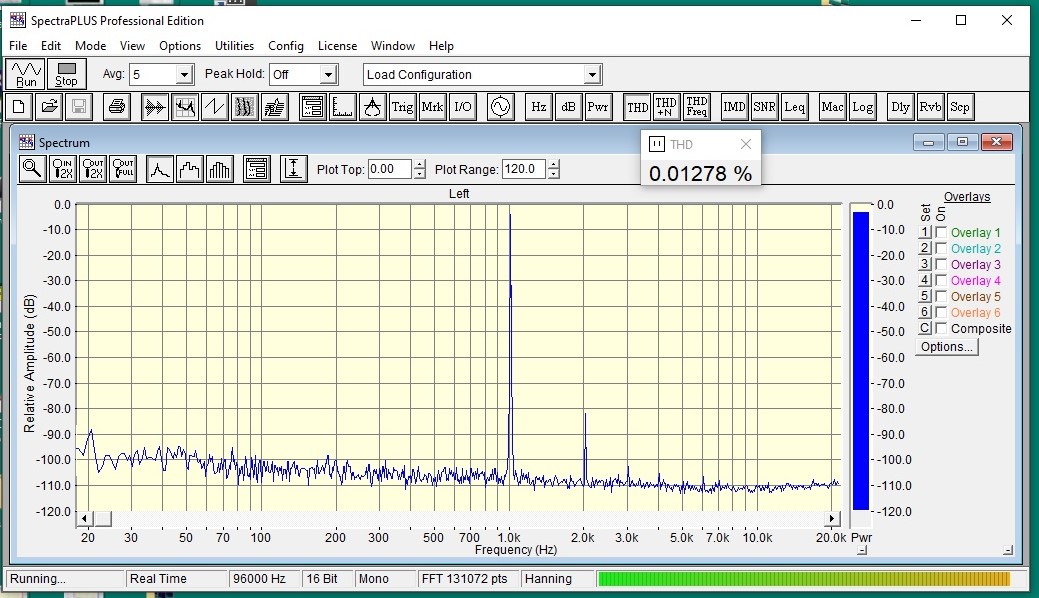
Task: Open the Dly delay finder utility
Action: pyautogui.click(x=901, y=107)
